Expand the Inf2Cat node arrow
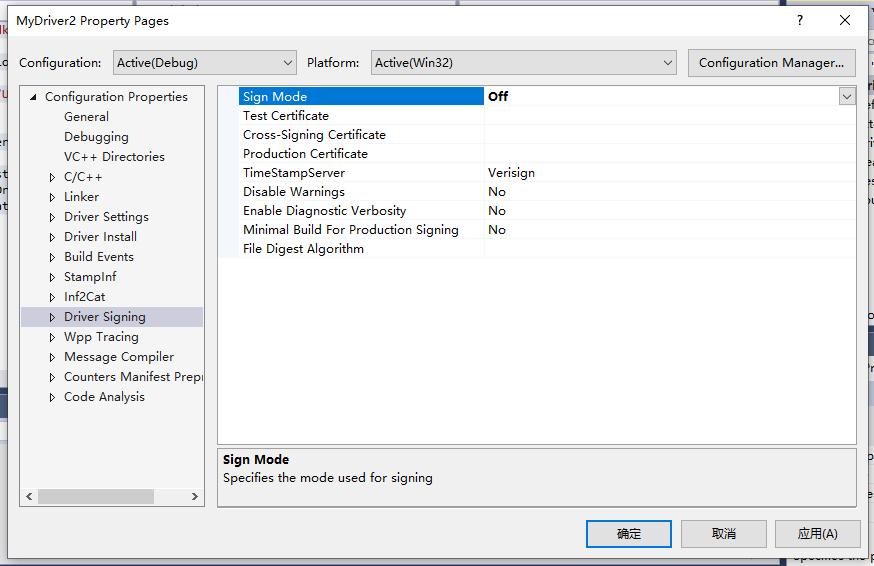This screenshot has width=874, height=566. [52, 297]
